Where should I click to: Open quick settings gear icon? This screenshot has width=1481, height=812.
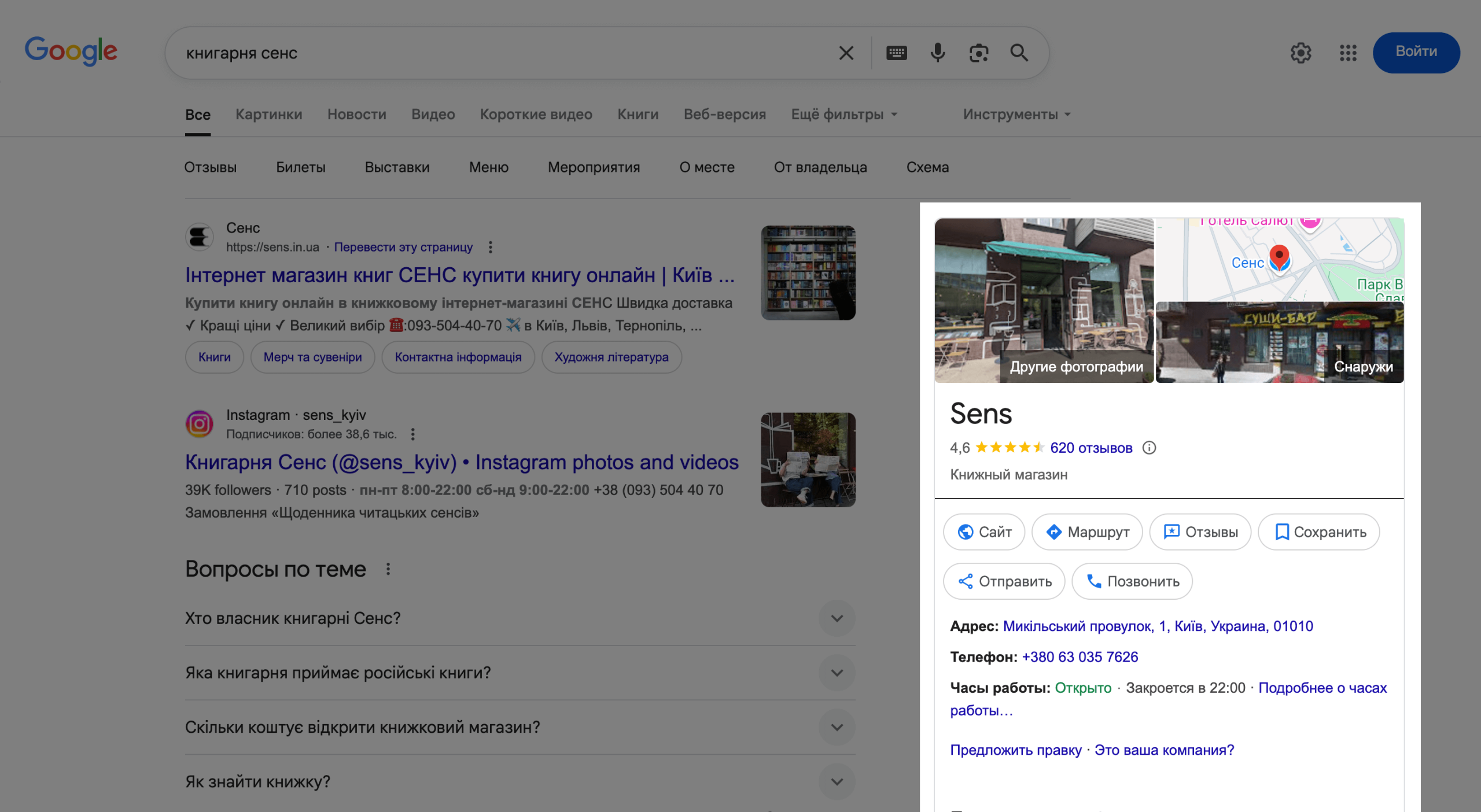(x=1301, y=53)
